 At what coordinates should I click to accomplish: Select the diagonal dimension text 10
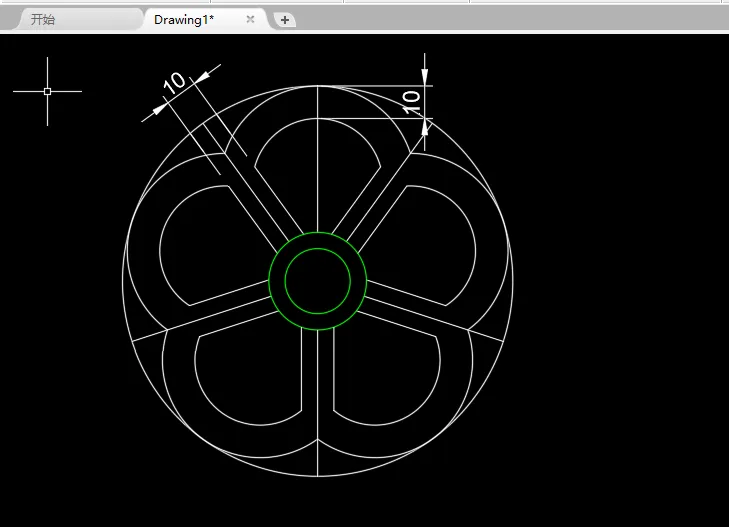(x=175, y=83)
